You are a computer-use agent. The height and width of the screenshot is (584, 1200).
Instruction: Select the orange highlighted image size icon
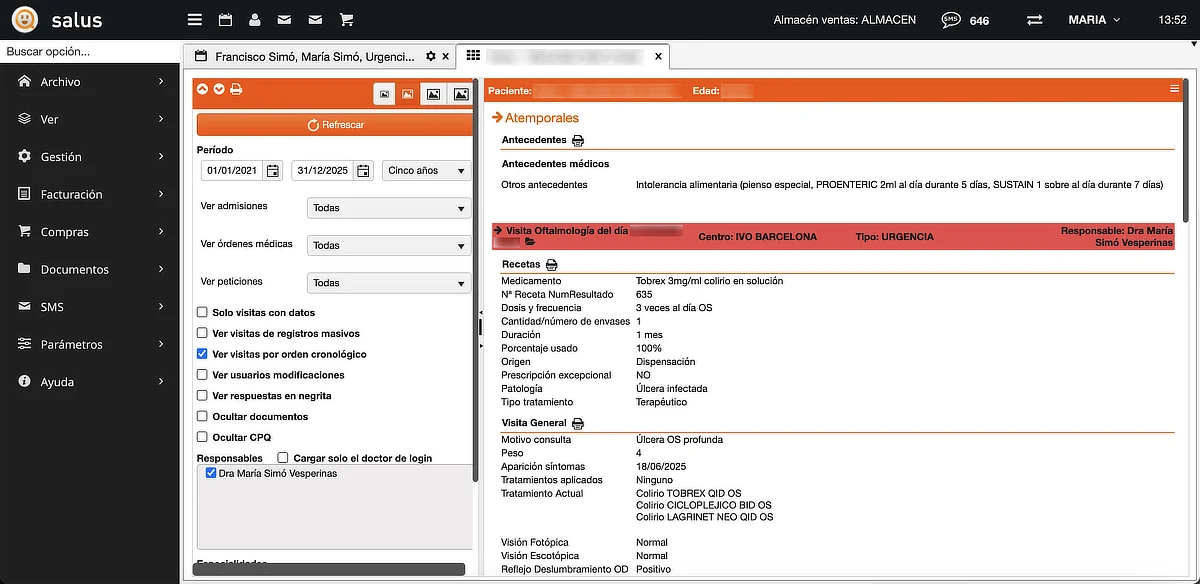coord(408,93)
